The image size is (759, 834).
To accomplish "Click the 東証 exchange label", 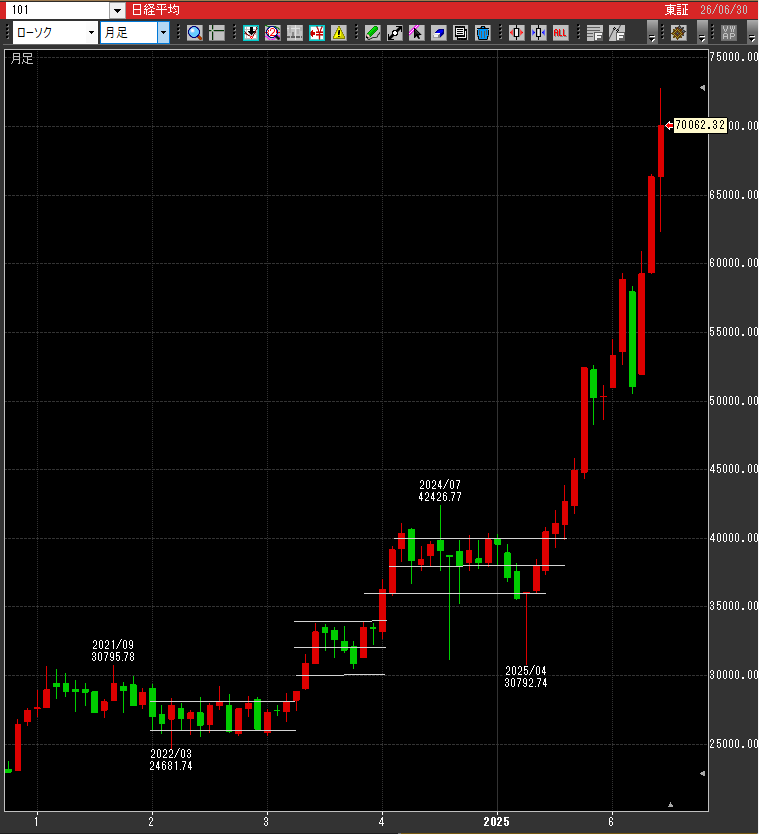I will point(676,10).
